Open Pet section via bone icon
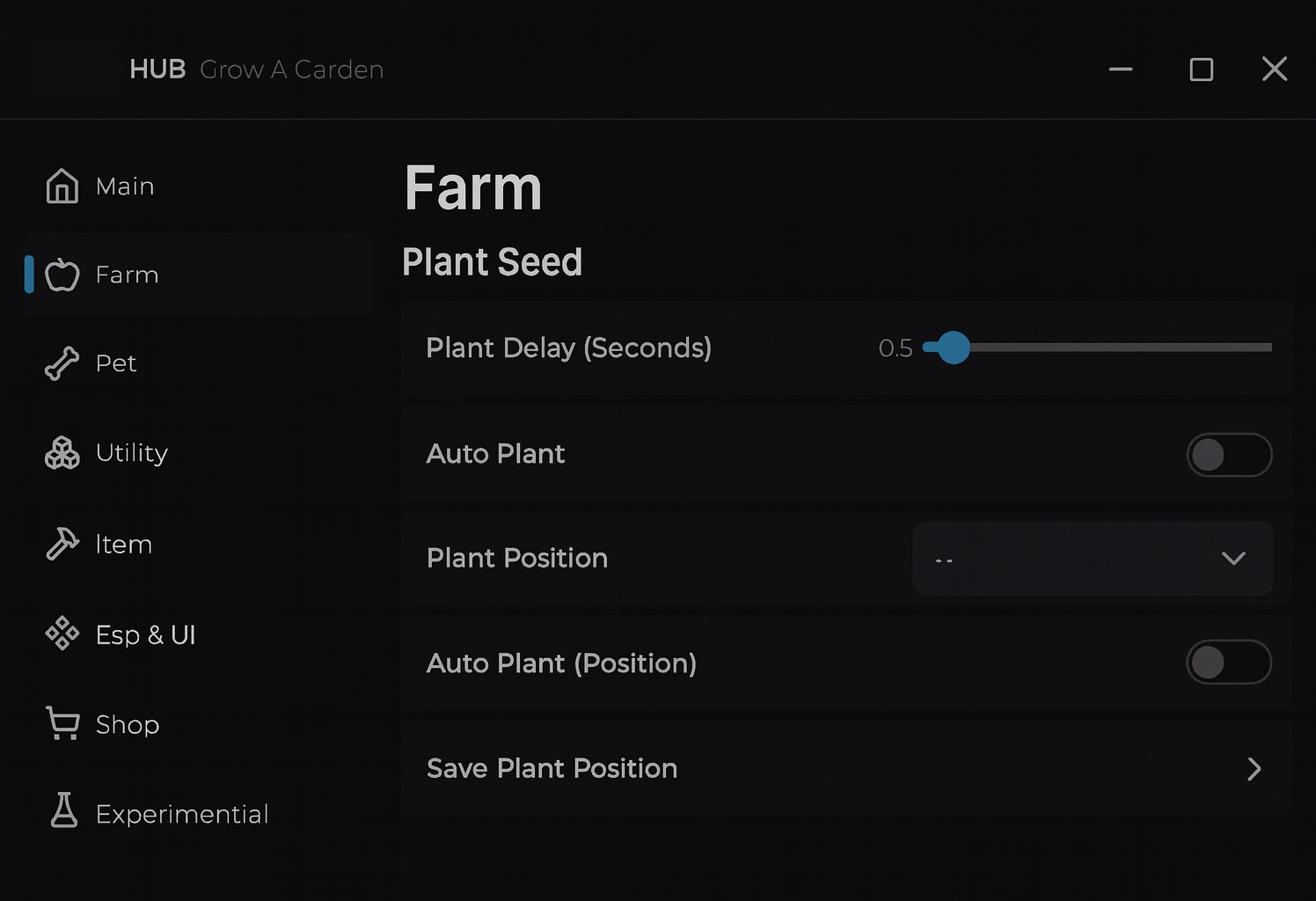This screenshot has height=901, width=1316. coord(62,363)
